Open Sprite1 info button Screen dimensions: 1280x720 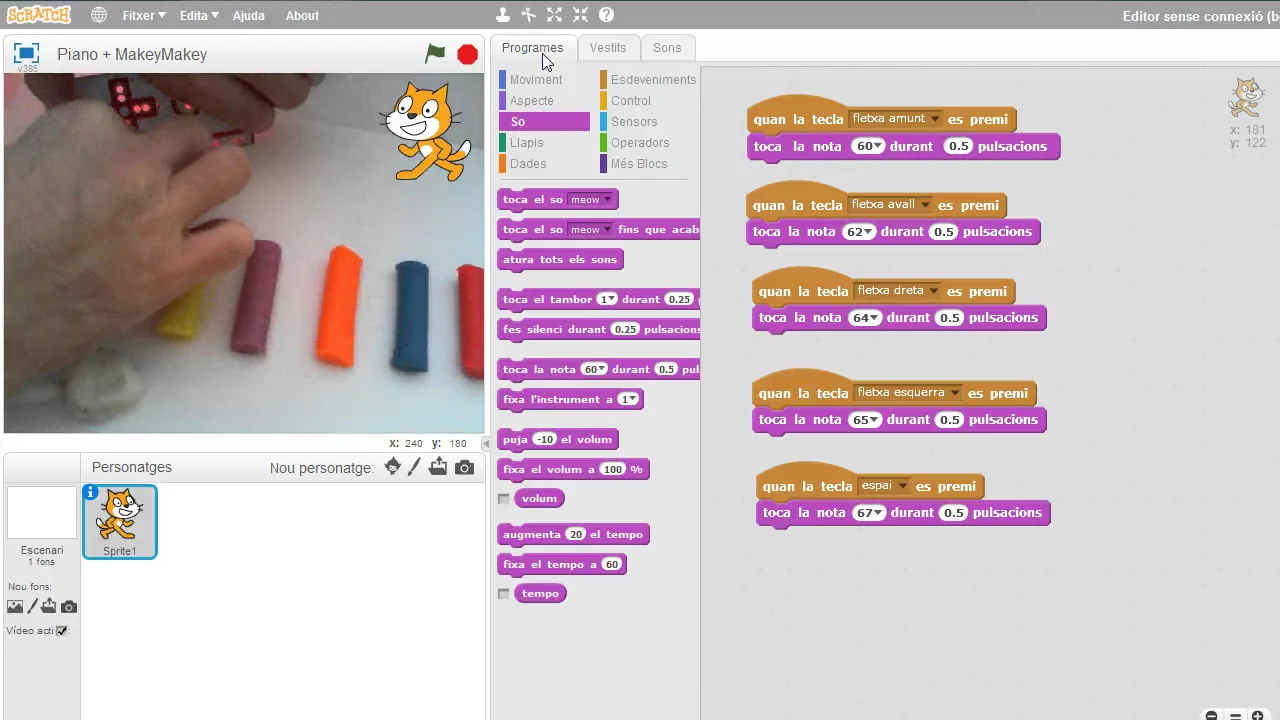(91, 492)
